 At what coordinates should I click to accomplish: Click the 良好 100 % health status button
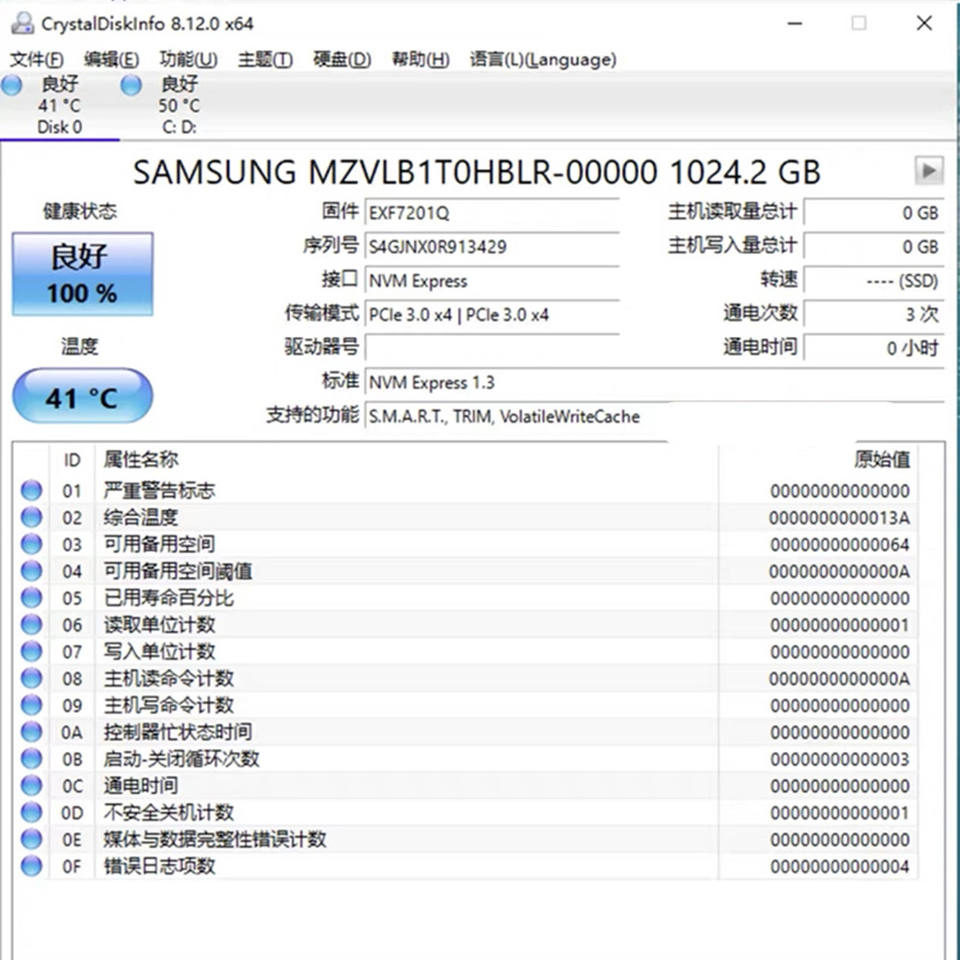(x=83, y=274)
